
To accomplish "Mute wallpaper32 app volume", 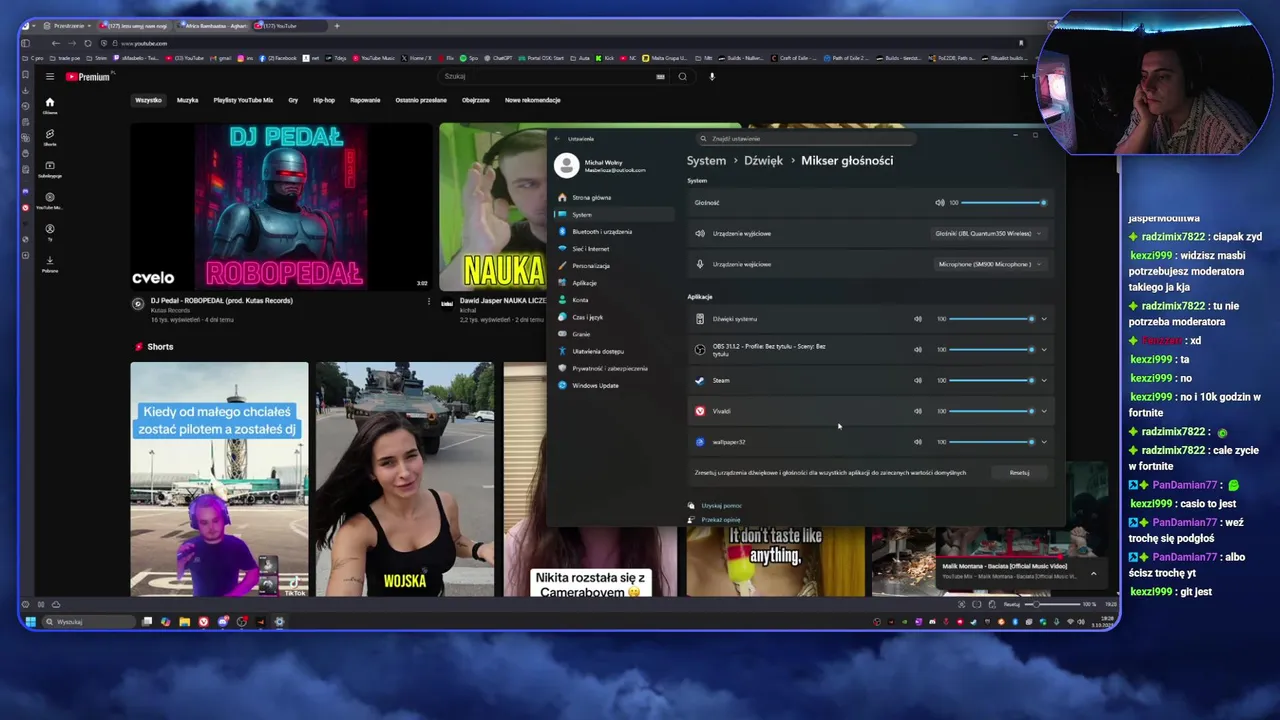I will 917,442.
